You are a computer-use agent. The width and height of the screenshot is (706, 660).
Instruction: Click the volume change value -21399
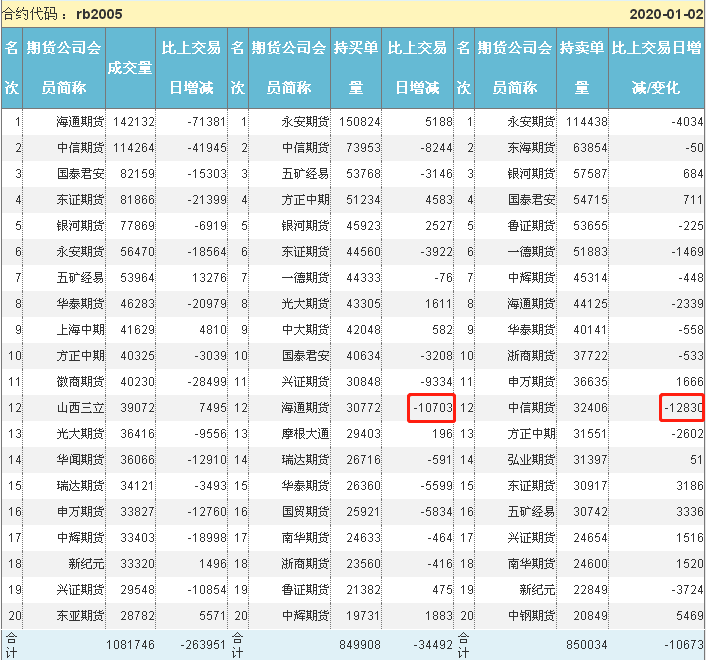click(207, 200)
